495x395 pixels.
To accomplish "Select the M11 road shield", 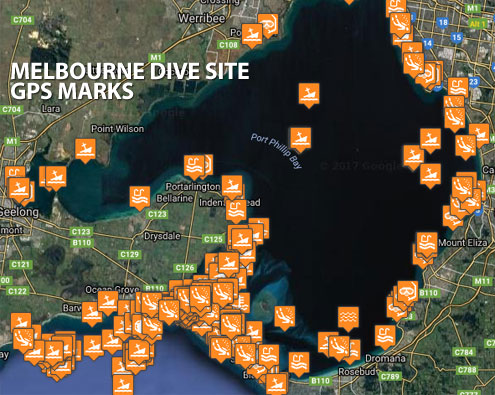I will pos(482,281).
